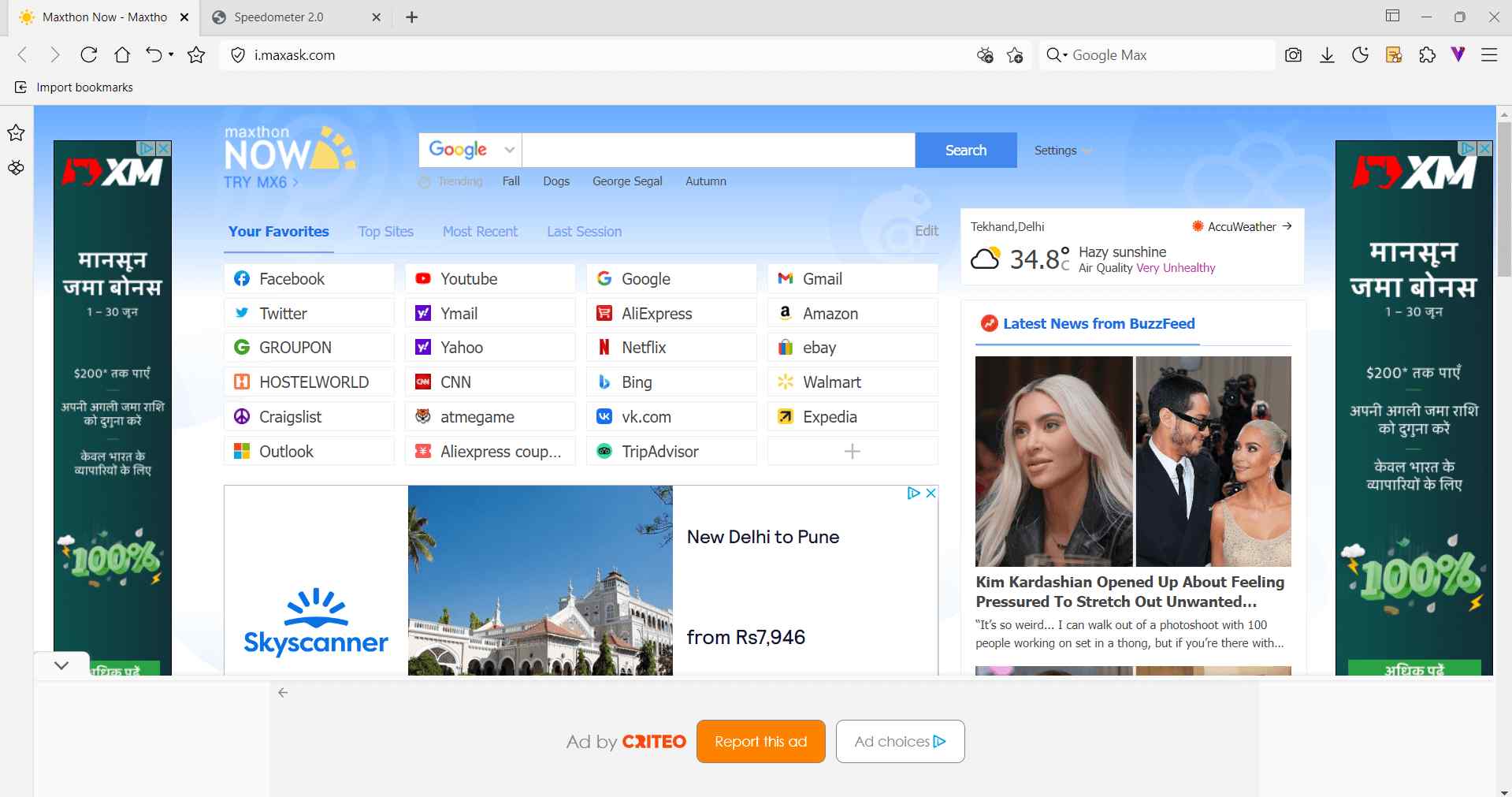Image resolution: width=1512 pixels, height=797 pixels.
Task: Close the right XM ad banner
Action: pyautogui.click(x=1484, y=148)
